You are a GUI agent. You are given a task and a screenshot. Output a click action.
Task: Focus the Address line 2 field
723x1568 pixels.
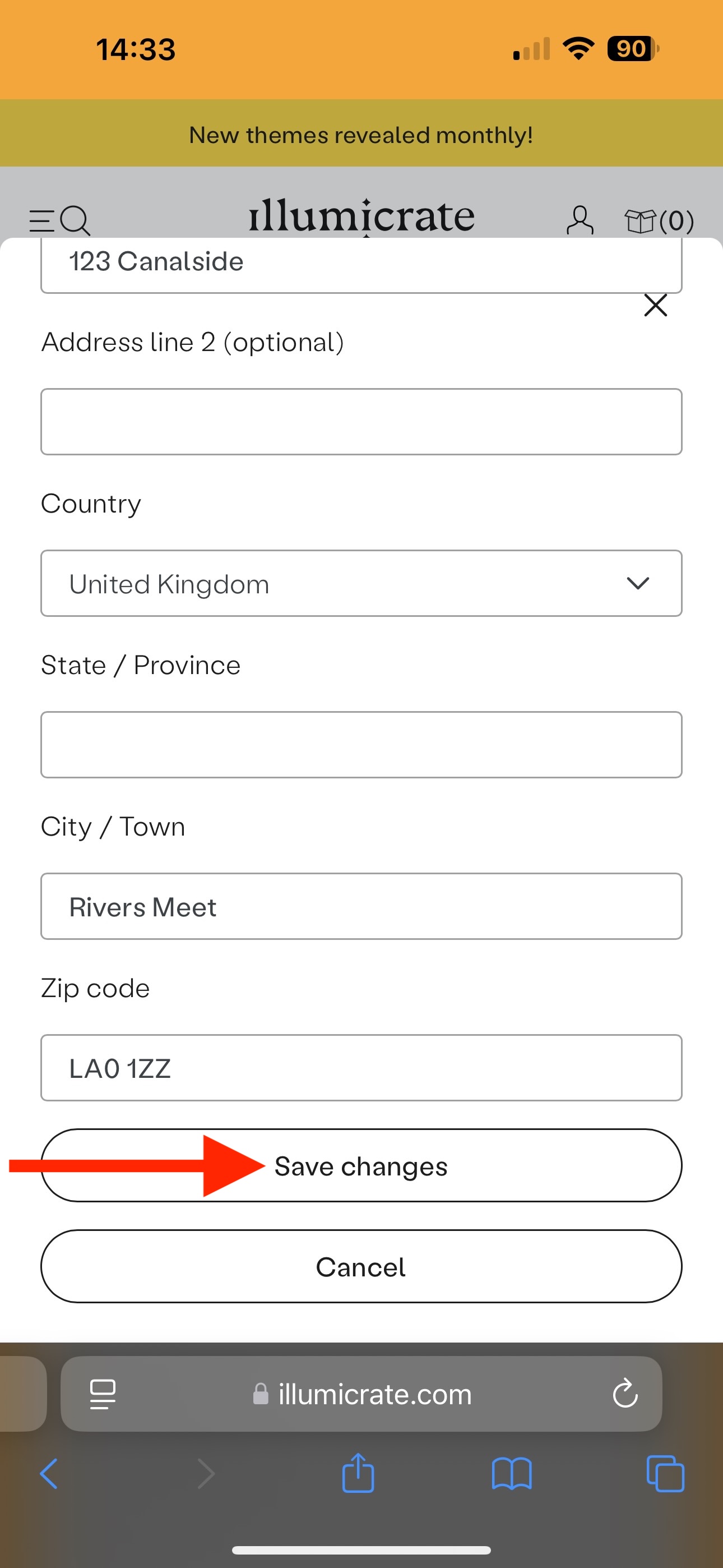[361, 422]
